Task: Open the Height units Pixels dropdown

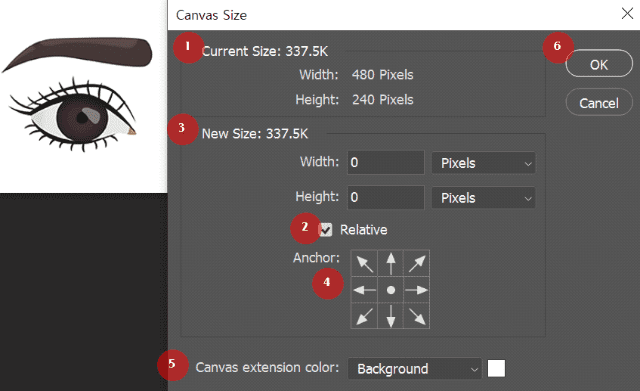Action: point(483,198)
